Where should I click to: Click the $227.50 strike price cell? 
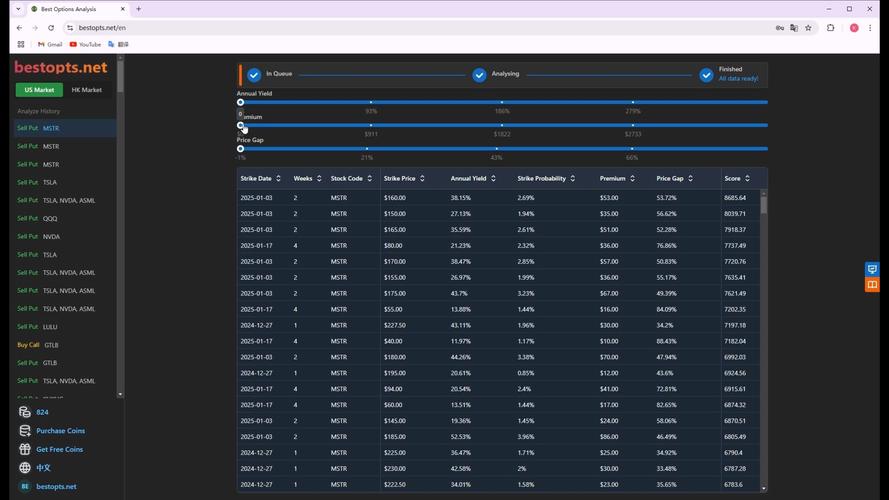click(x=395, y=325)
